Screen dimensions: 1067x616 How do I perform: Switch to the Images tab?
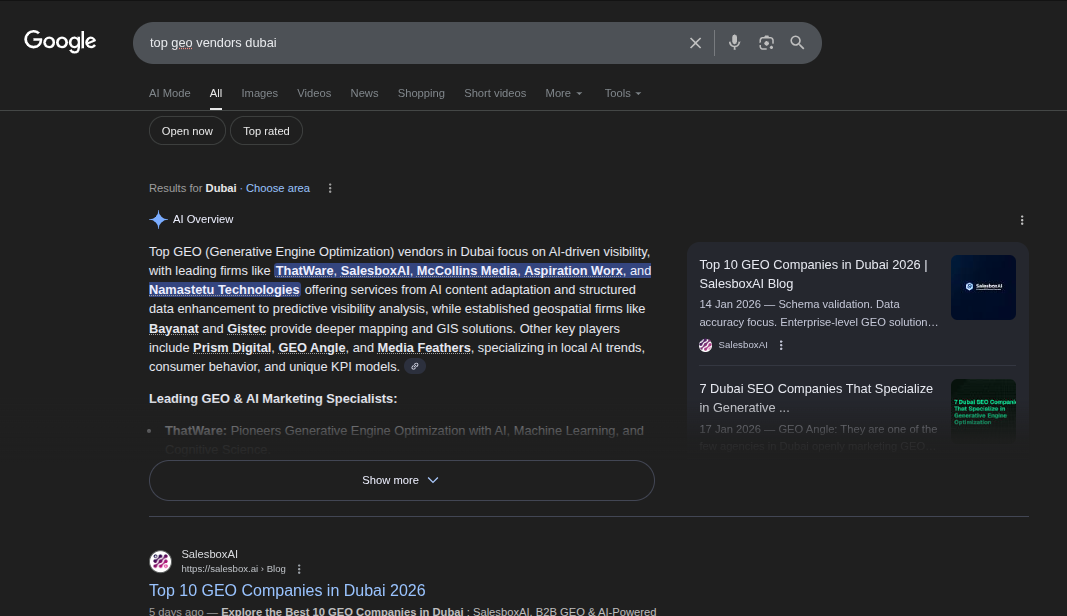pos(259,93)
